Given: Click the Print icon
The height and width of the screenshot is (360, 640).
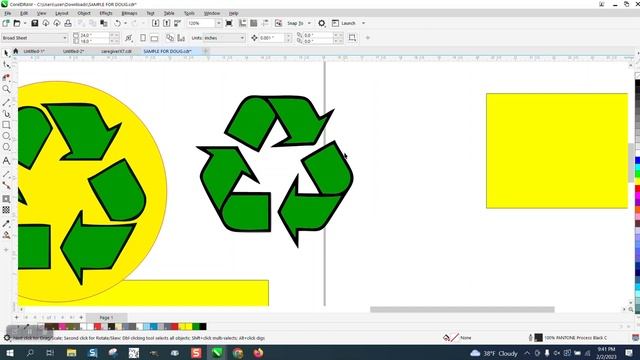Looking at the screenshot, I should (68, 23).
